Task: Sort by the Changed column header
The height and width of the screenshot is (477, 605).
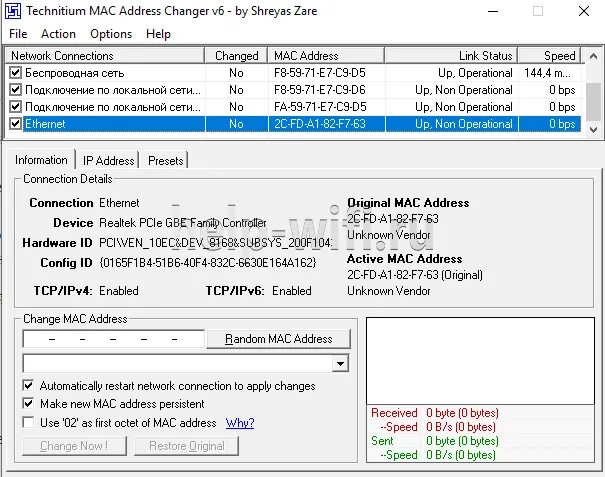Action: coord(237,56)
